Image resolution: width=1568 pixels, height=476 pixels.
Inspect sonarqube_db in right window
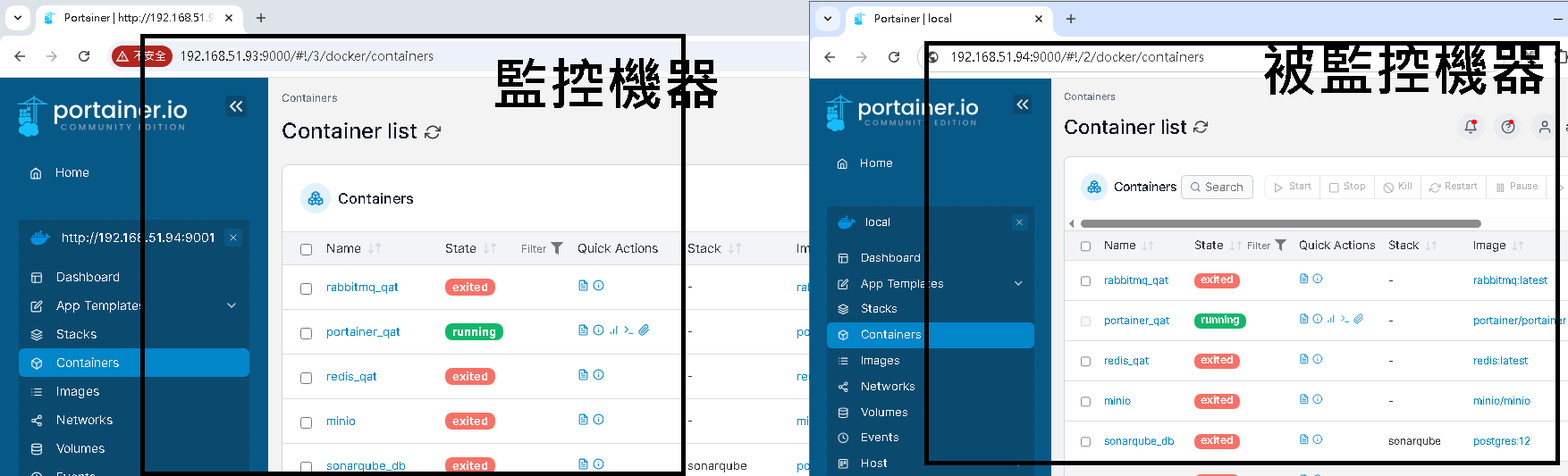[x=1318, y=439]
